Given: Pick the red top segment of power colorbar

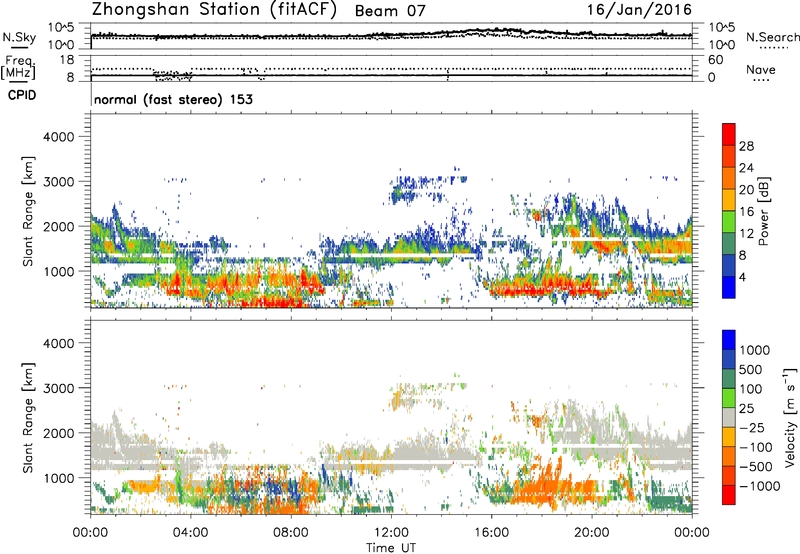Looking at the screenshot, I should point(729,135).
